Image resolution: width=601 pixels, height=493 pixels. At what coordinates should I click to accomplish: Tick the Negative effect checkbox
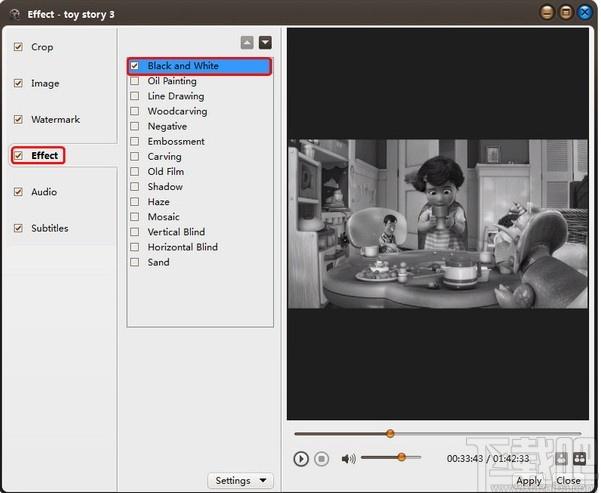pyautogui.click(x=135, y=126)
